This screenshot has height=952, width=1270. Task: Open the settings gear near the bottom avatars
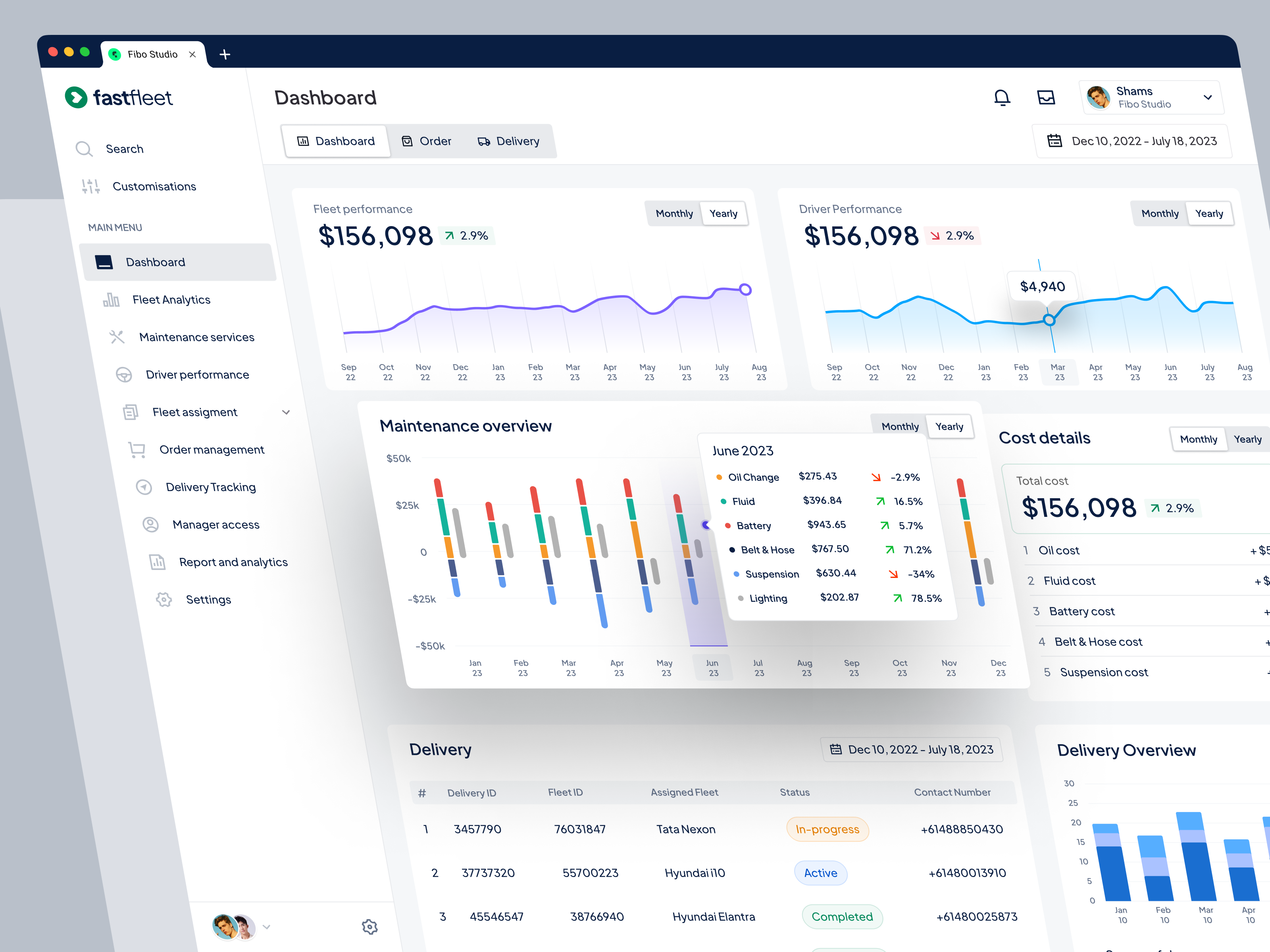(370, 927)
